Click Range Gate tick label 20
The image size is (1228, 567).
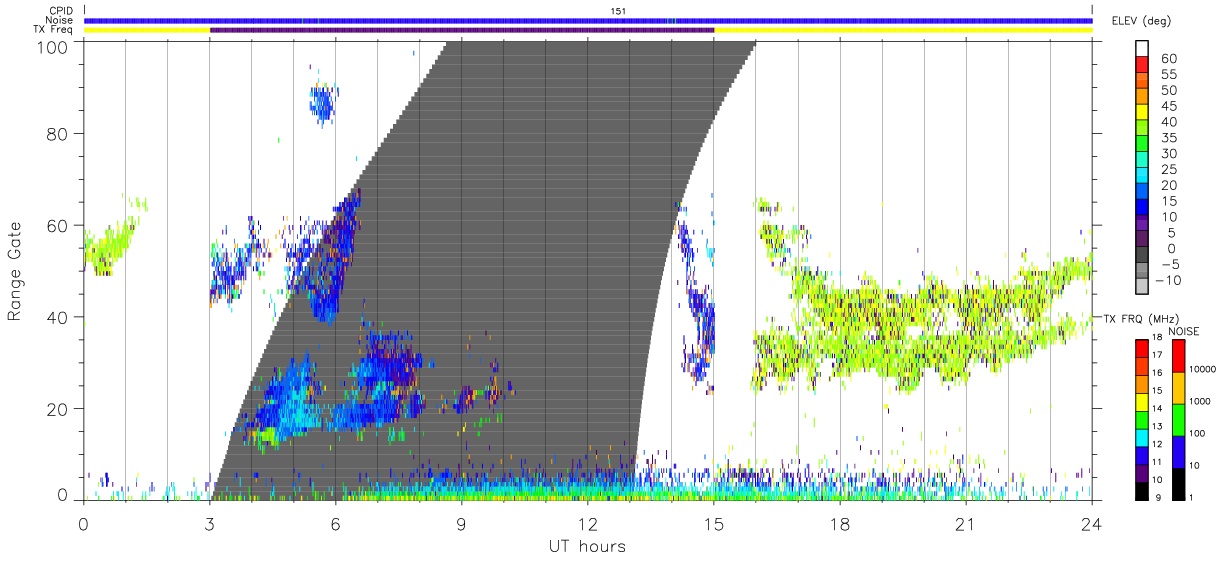pyautogui.click(x=57, y=409)
